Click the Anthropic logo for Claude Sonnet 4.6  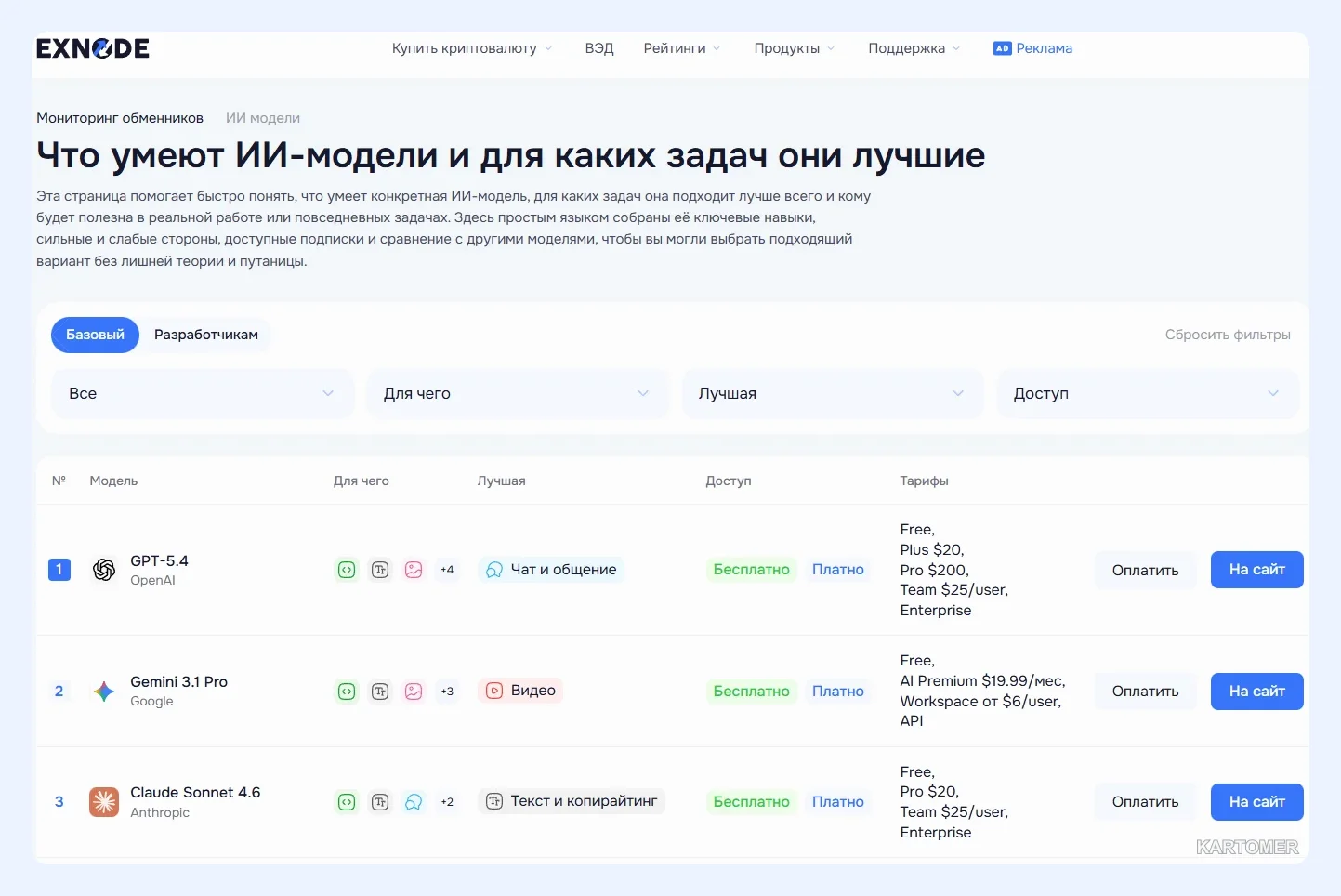[x=104, y=801]
